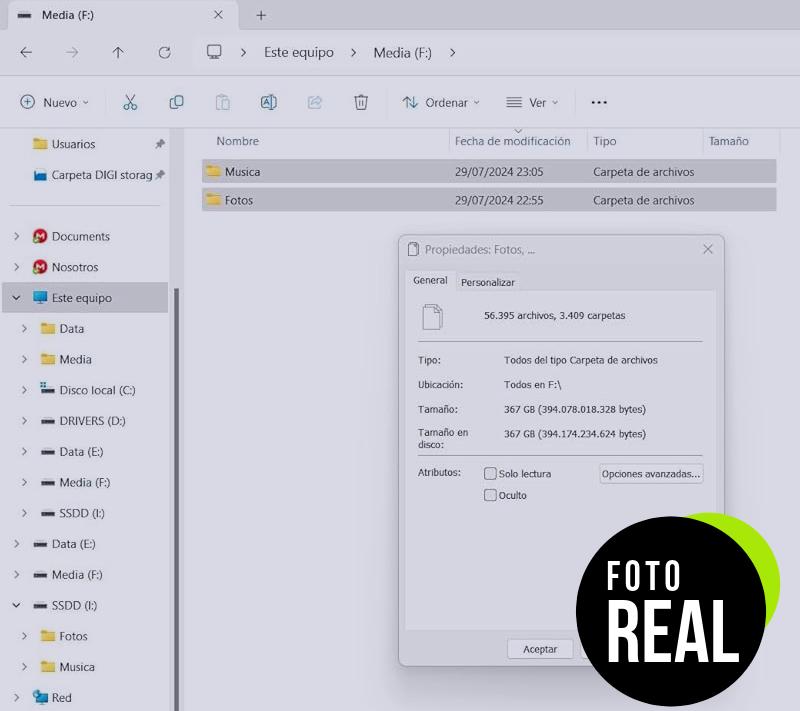The height and width of the screenshot is (711, 800).
Task: Click the Musica date 29/07/2024 23:05
Action: pos(499,172)
